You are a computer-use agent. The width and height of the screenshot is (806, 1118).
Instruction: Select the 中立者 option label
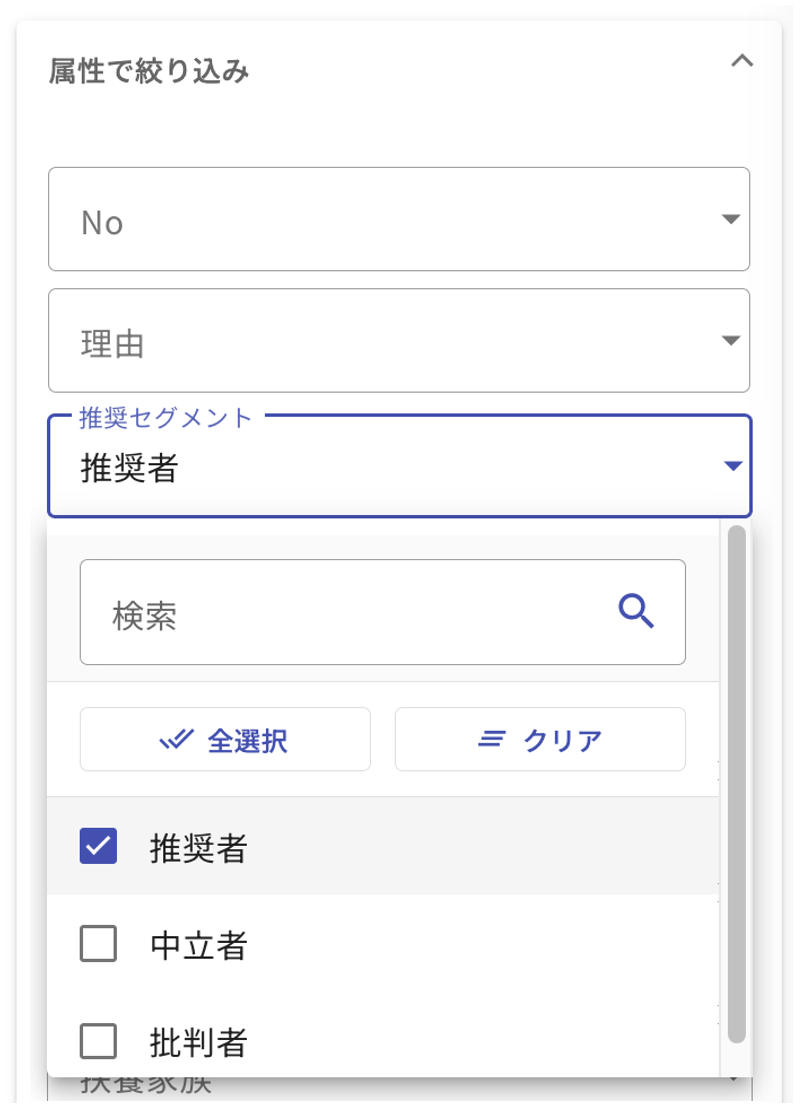(x=199, y=945)
